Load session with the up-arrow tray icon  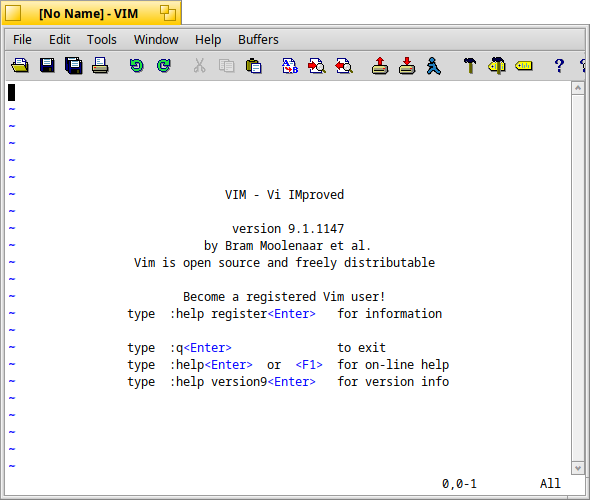(x=380, y=66)
